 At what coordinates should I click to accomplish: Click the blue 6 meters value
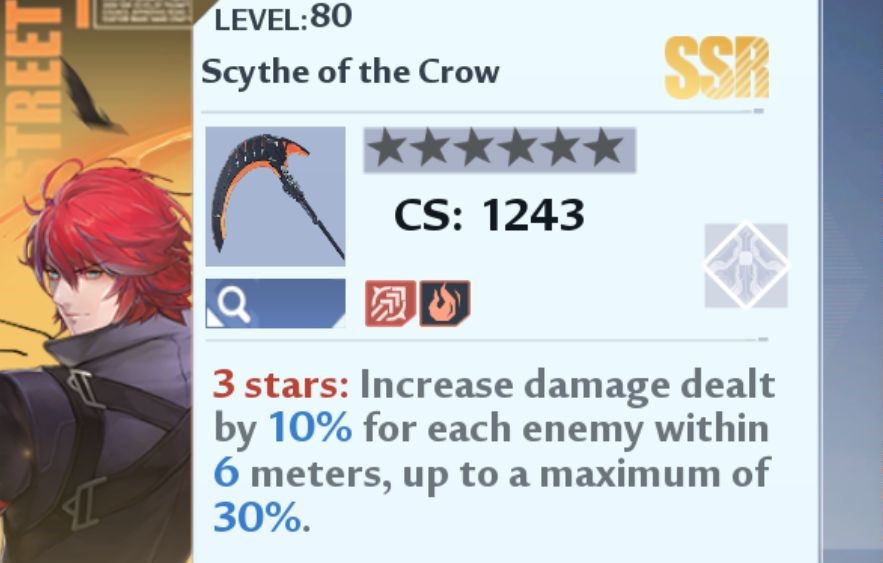(226, 473)
